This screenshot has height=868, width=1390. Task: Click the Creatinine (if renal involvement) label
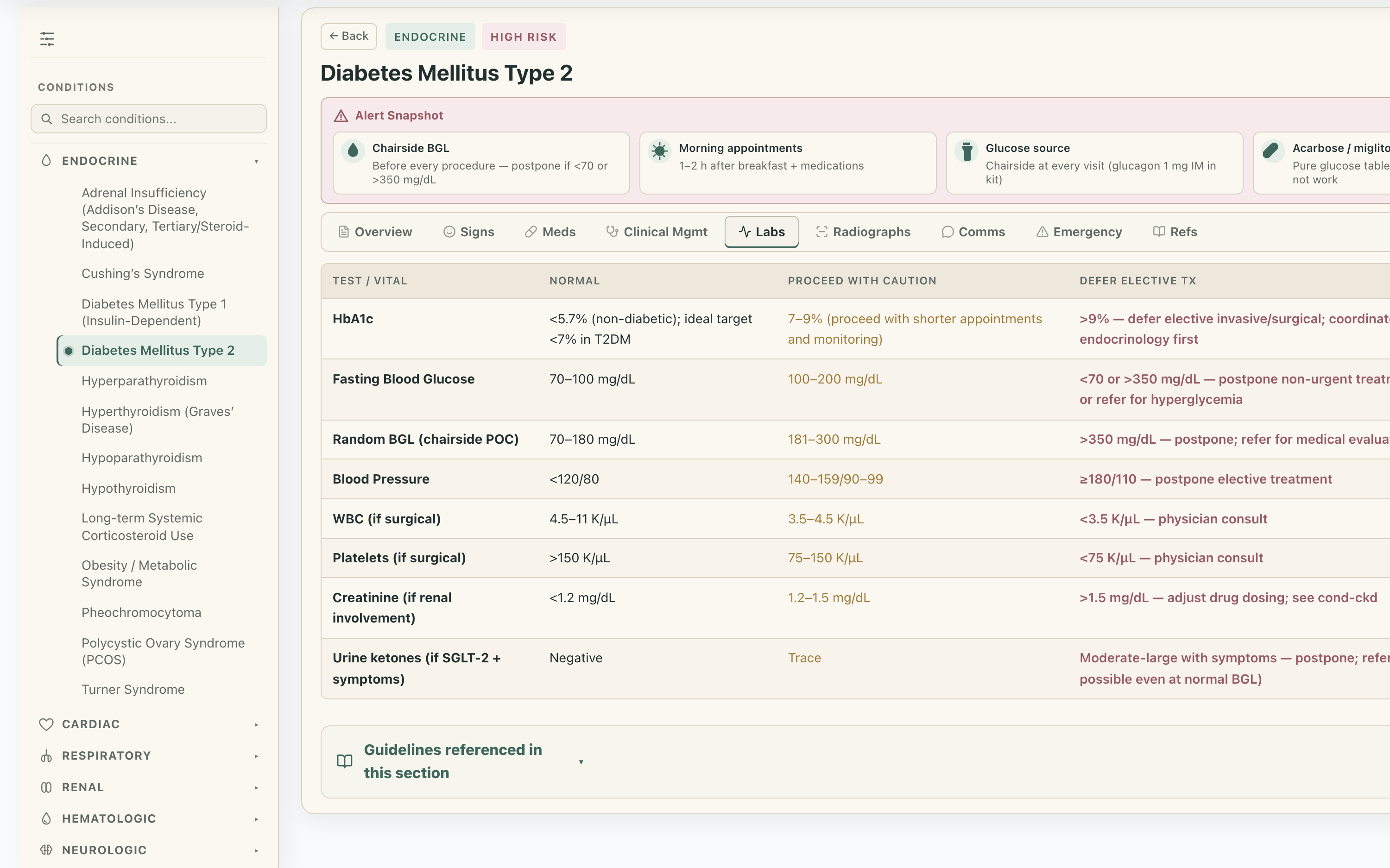(392, 608)
